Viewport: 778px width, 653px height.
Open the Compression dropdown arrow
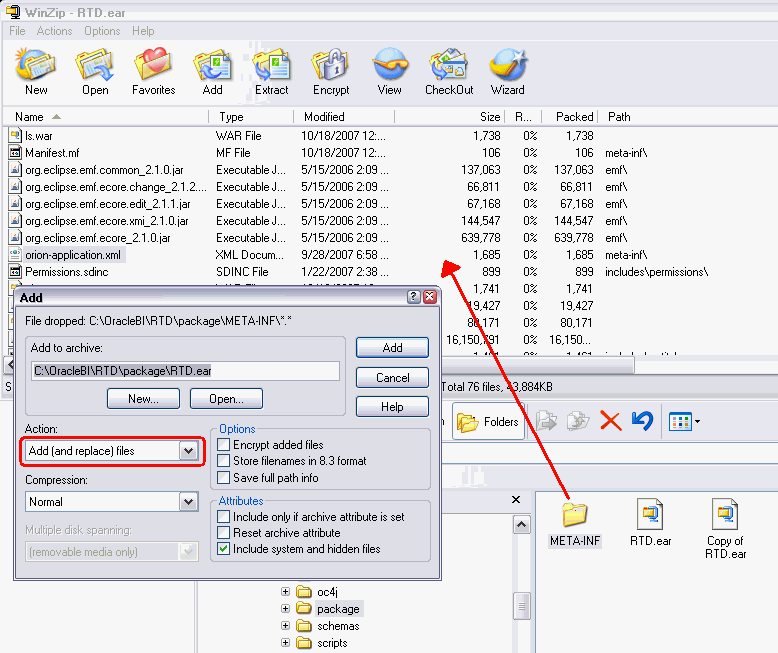[189, 502]
